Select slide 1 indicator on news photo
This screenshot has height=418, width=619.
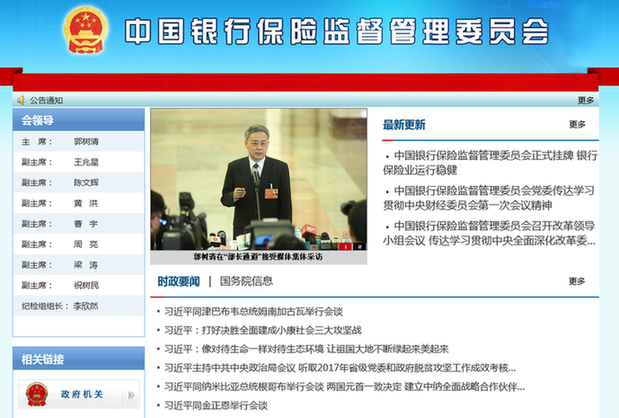pos(346,247)
